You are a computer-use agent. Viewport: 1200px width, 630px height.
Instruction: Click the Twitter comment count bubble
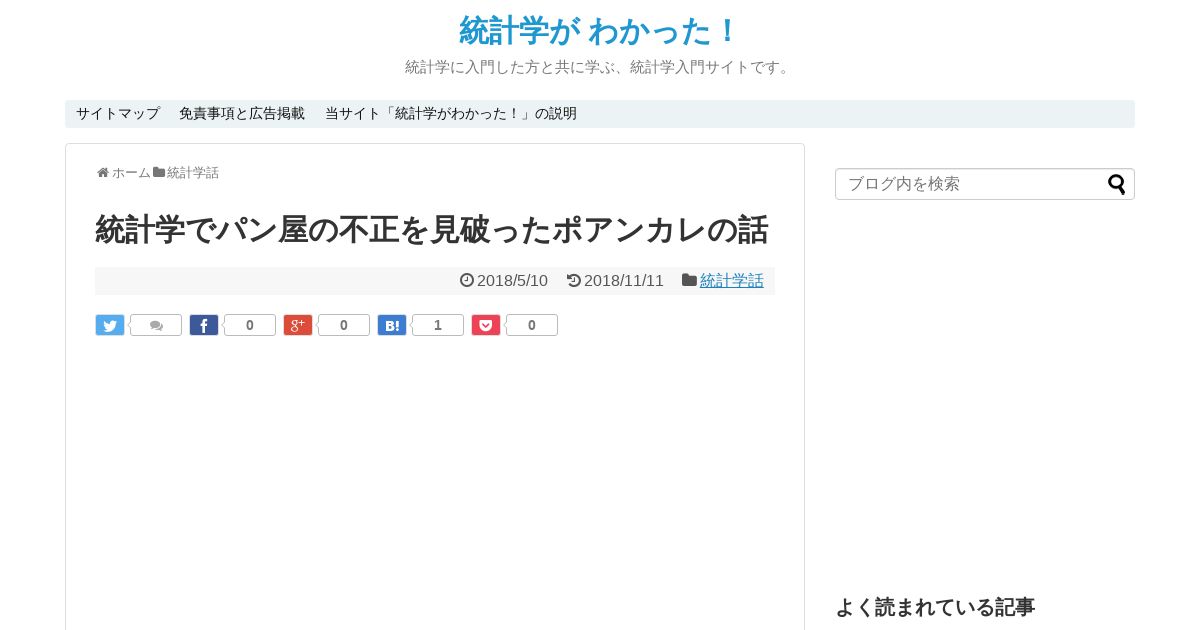tap(156, 325)
